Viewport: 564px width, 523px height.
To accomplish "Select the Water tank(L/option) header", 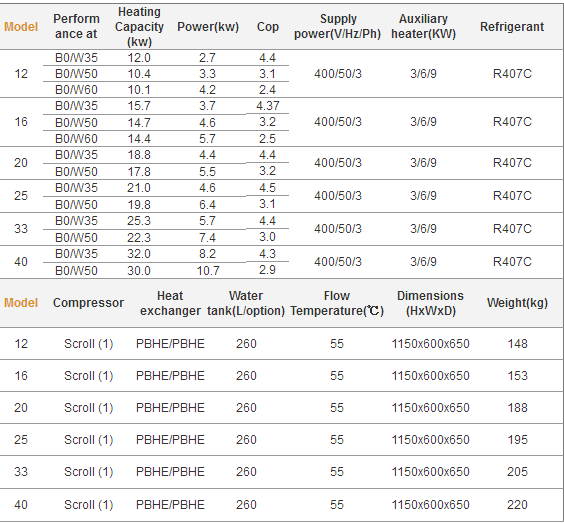I will pos(246,303).
